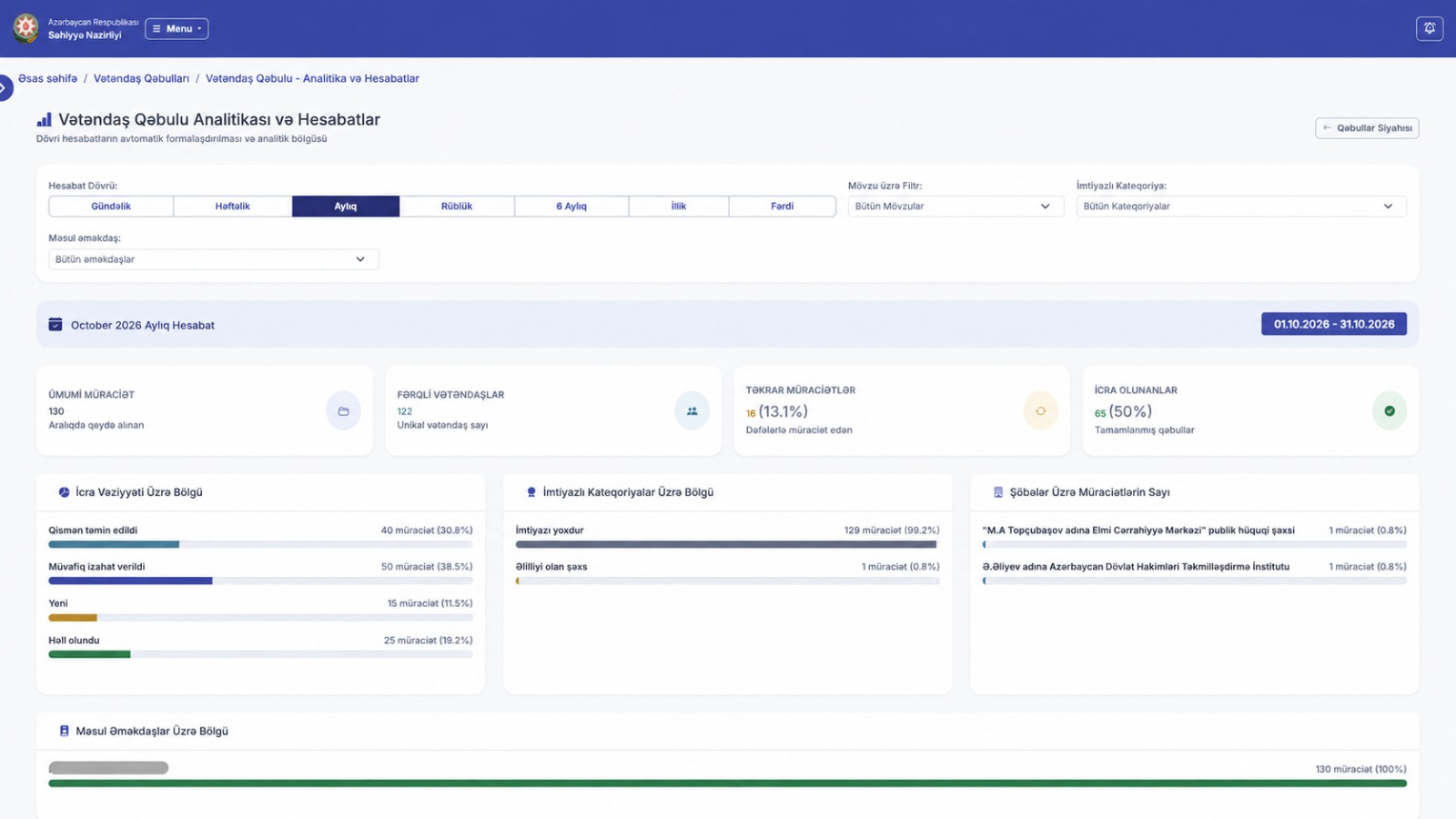Click the 01.10.2026 - 31.10.2026 date range badge
The width and height of the screenshot is (1456, 819).
coord(1334,324)
